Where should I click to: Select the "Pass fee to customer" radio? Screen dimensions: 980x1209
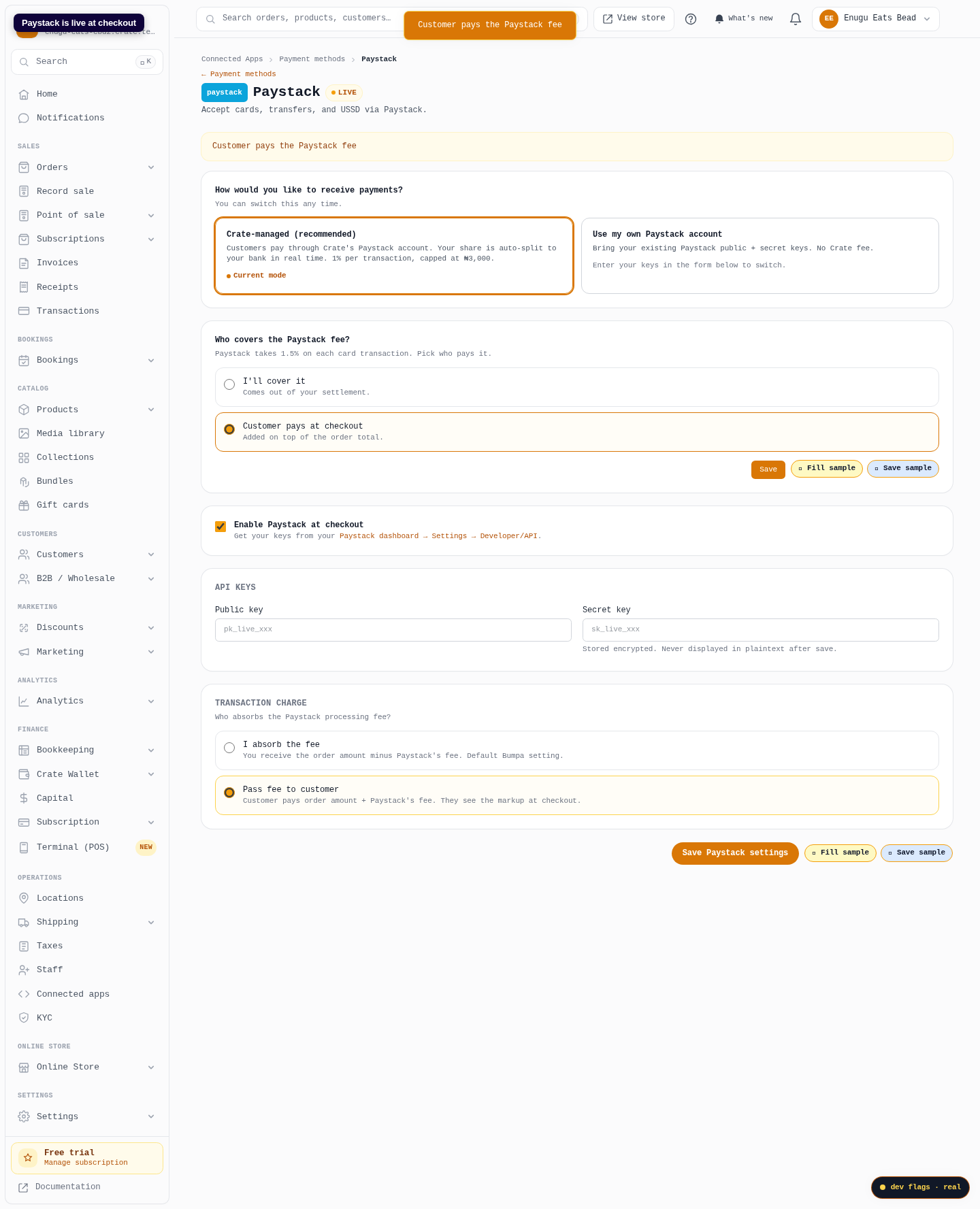tap(229, 793)
